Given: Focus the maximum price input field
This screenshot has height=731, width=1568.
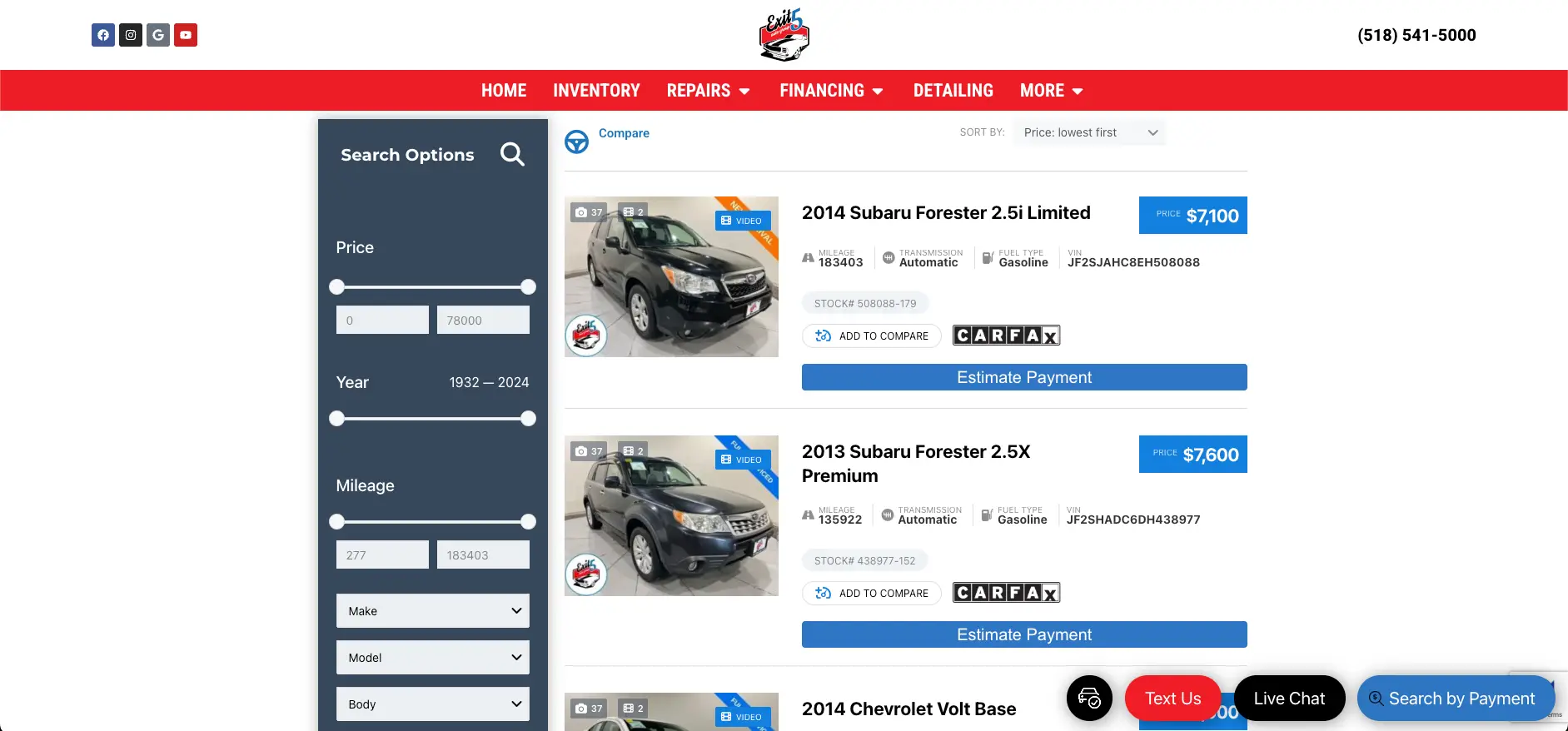Looking at the screenshot, I should tap(483, 320).
